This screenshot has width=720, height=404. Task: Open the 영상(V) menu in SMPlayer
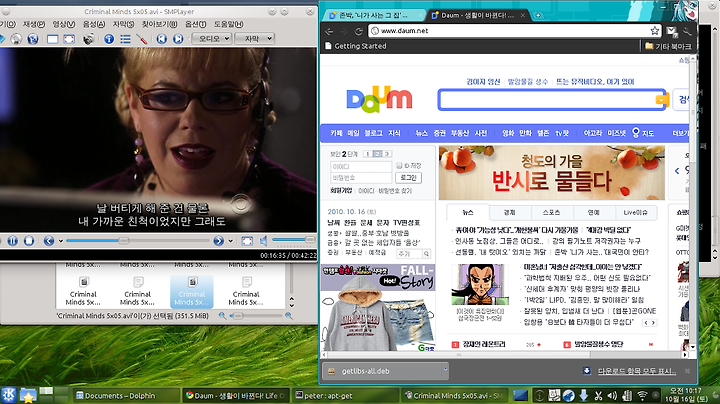click(64, 24)
